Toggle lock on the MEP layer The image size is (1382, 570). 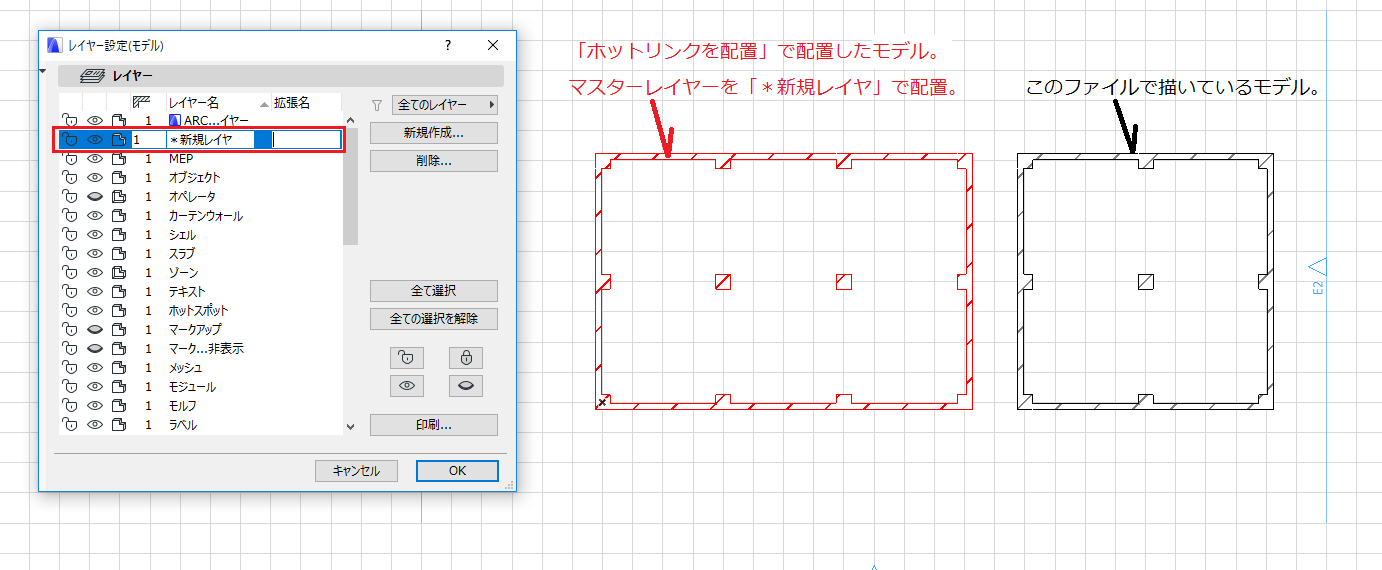tap(70, 158)
